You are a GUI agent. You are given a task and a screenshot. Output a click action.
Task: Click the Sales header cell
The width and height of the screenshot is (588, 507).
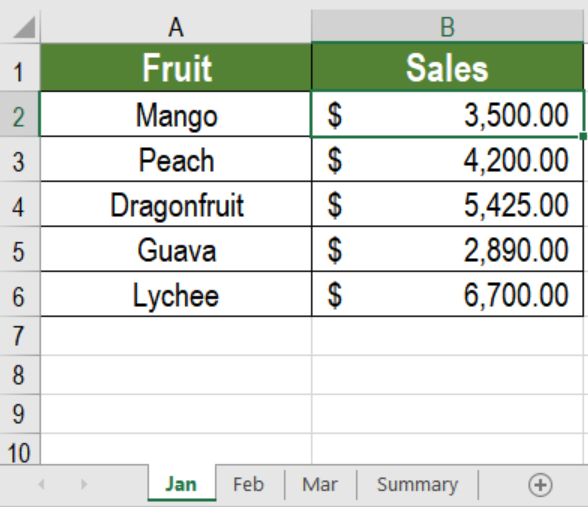pos(447,68)
